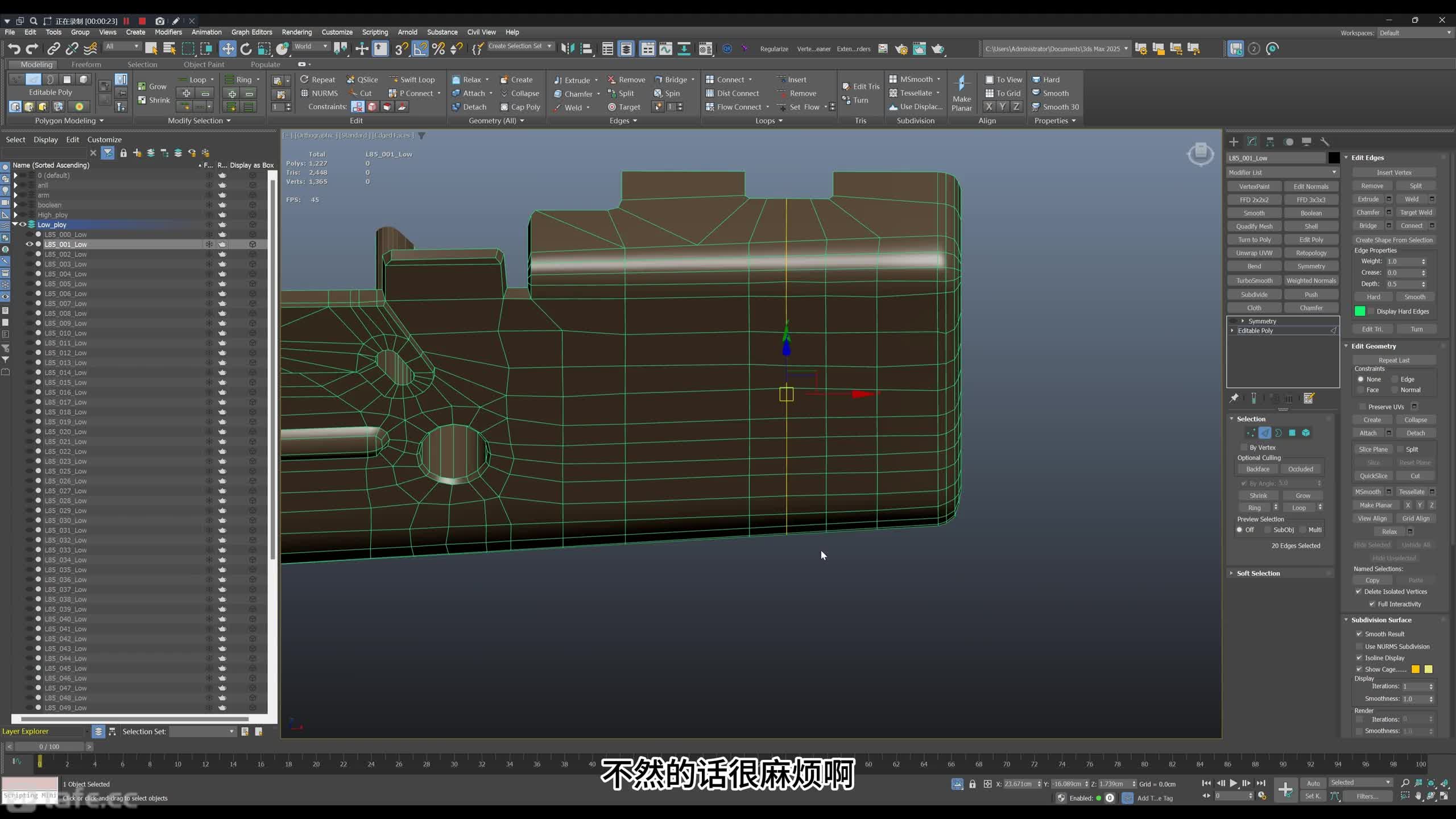Open the Selection Set combo box
Image resolution: width=1456 pixels, height=819 pixels.
coord(202,731)
